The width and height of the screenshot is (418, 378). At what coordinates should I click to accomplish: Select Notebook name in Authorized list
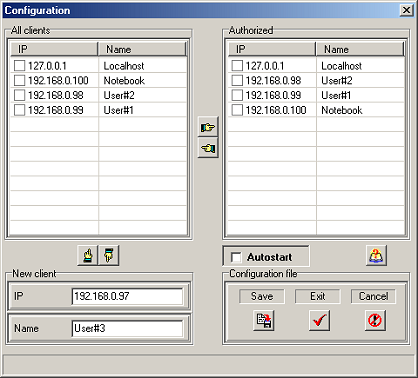(342, 110)
